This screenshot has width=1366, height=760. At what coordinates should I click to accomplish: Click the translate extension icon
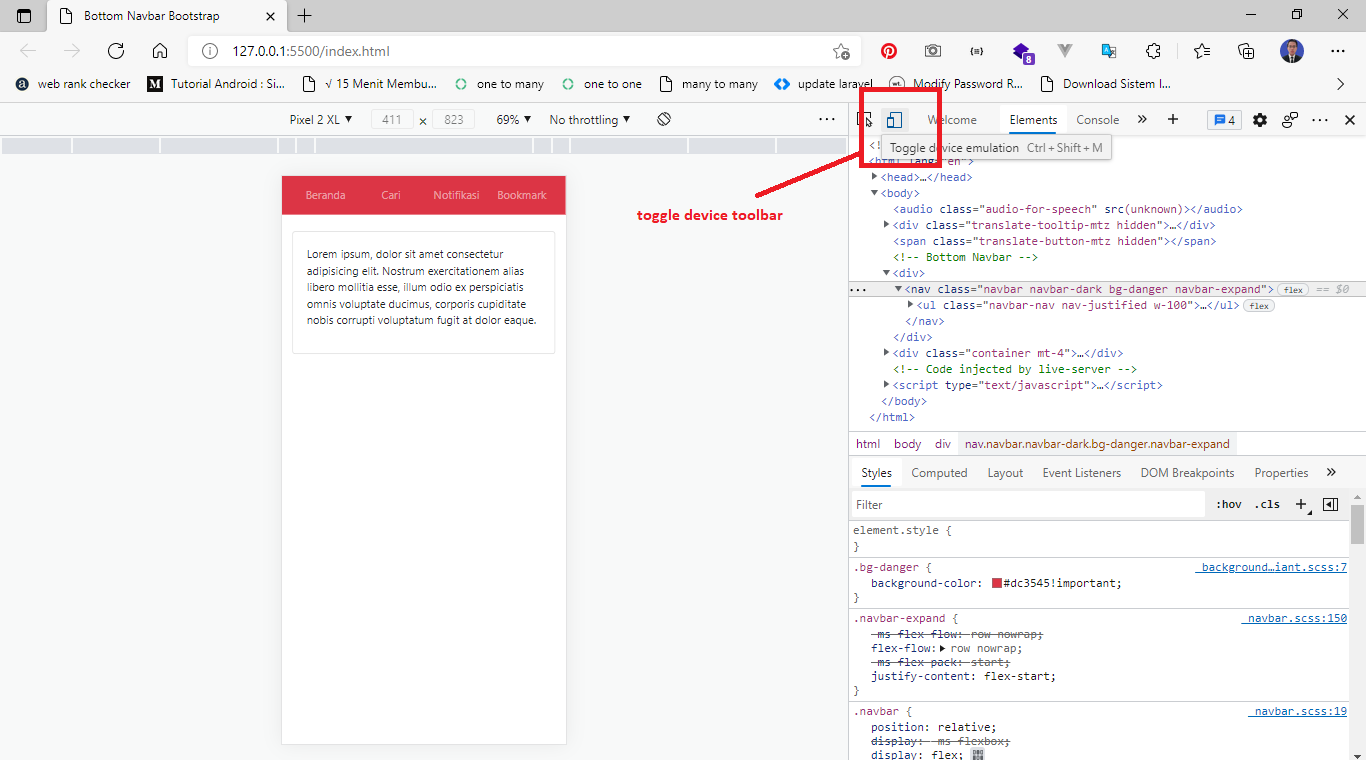point(1109,51)
